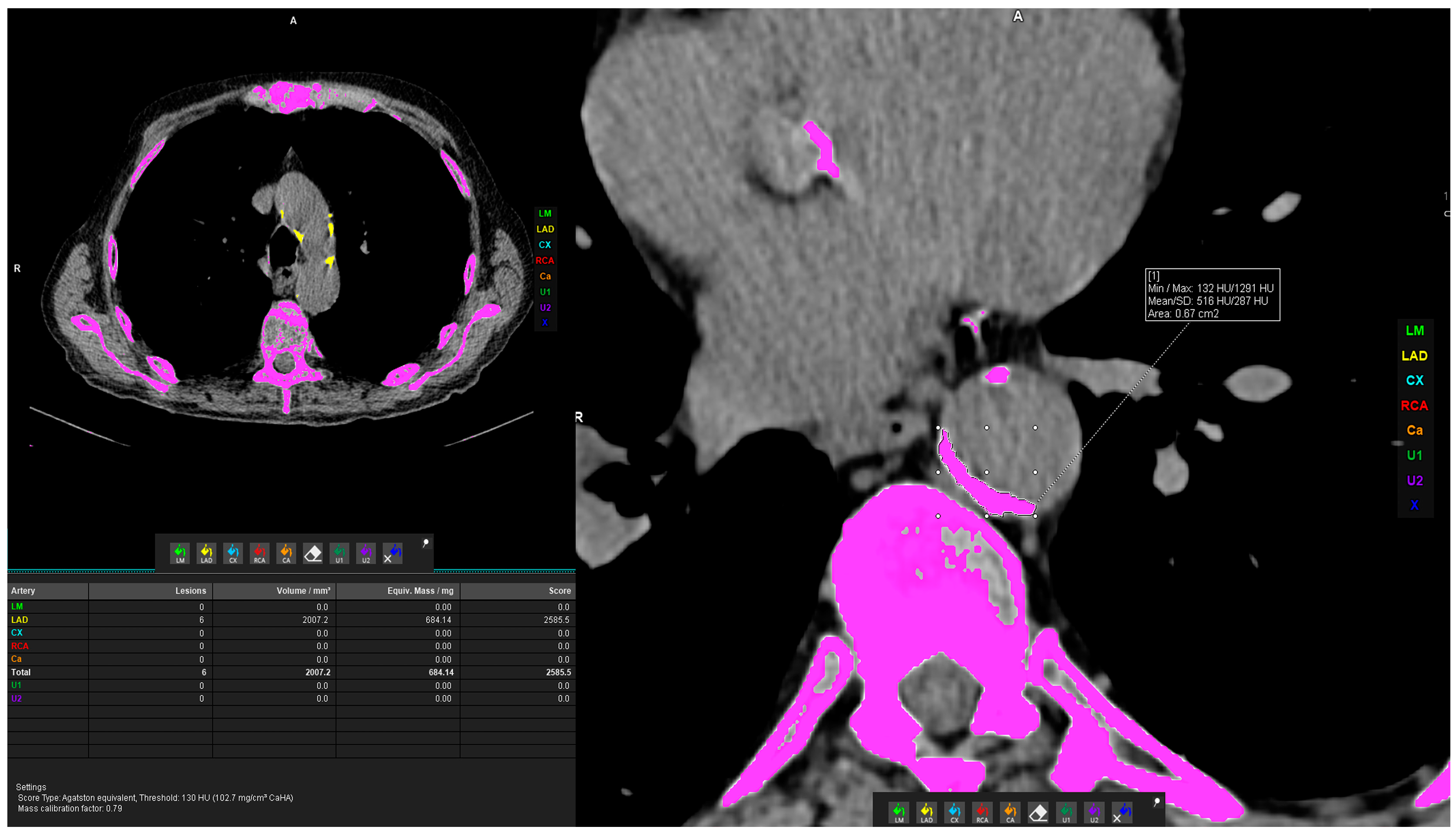Click blue X exclude tool in zoomed view toolbar

pyautogui.click(x=1122, y=813)
